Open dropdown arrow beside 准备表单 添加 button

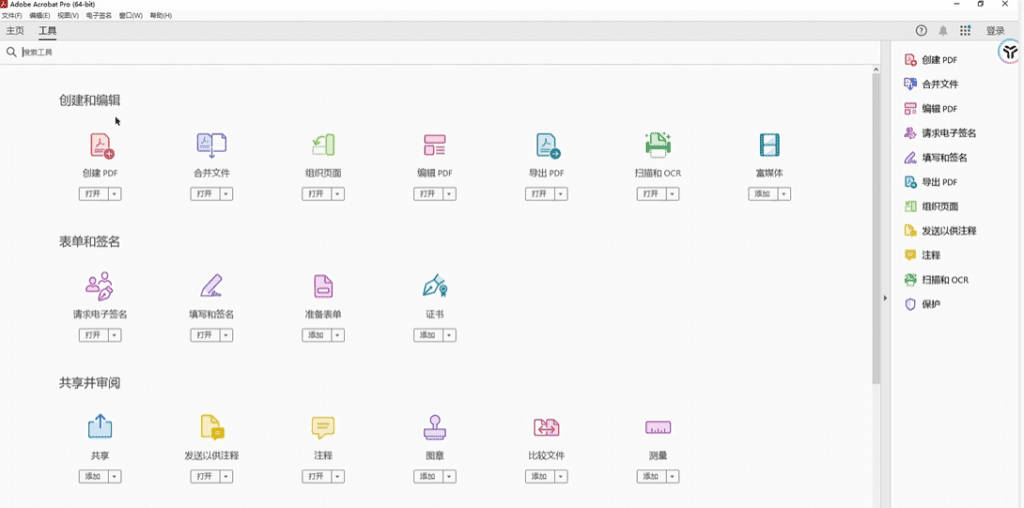[x=338, y=335]
